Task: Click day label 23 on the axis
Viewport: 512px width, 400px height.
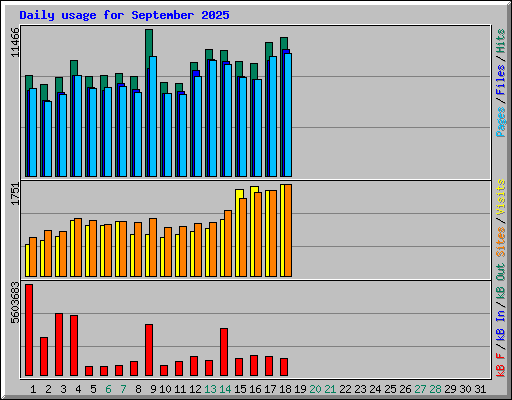Action: [360, 389]
